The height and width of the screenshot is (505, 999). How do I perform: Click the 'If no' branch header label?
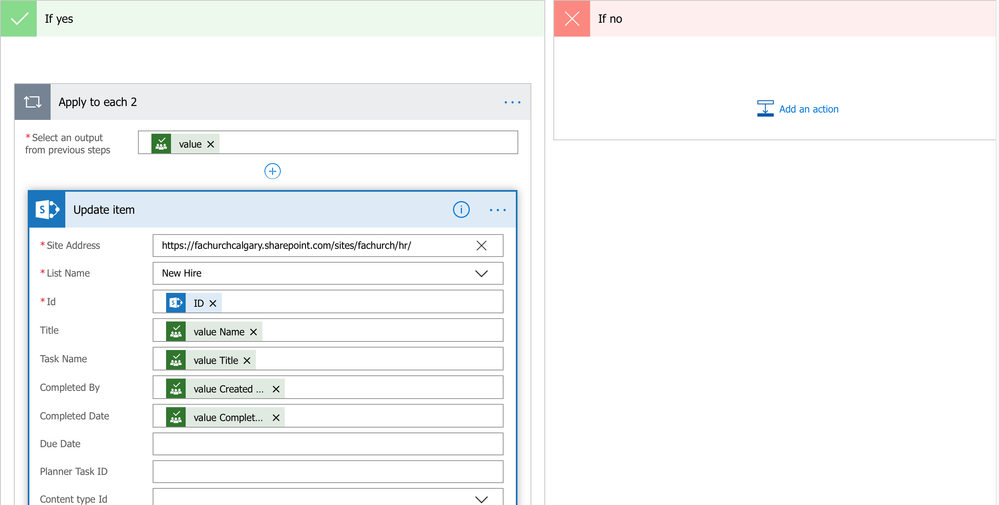pos(610,18)
